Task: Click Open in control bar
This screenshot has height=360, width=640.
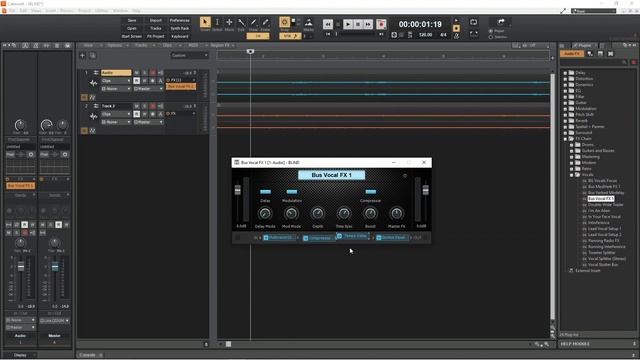Action: pyautogui.click(x=132, y=28)
